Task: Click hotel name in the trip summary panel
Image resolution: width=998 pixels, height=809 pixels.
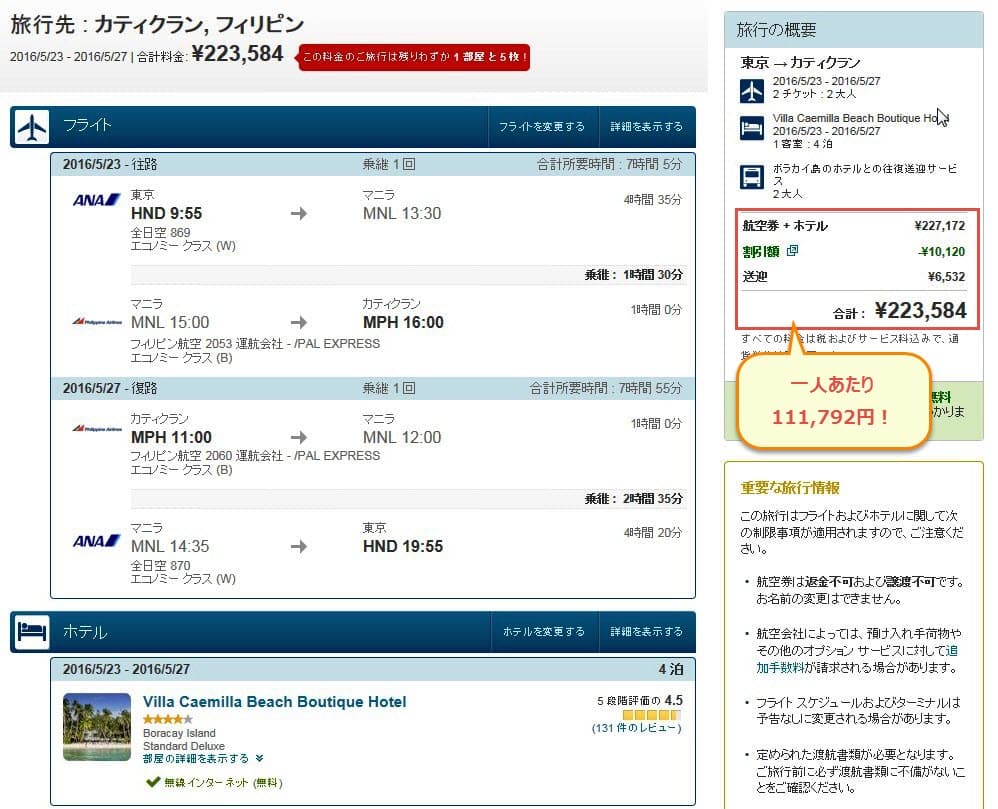Action: (x=861, y=118)
